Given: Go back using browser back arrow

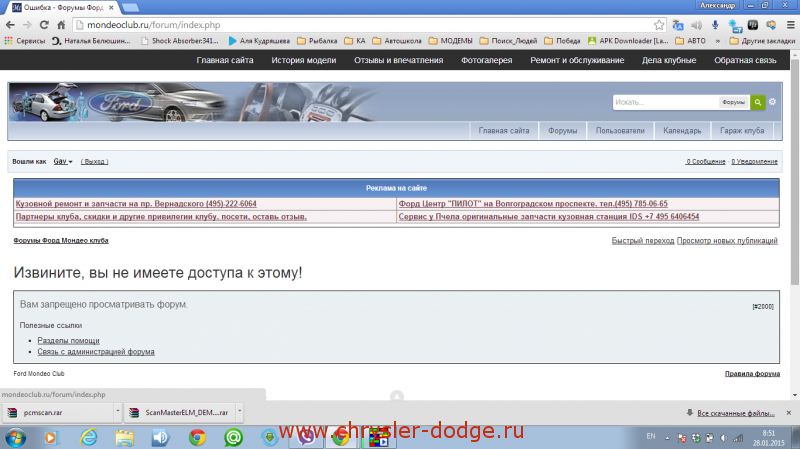Looking at the screenshot, I should pyautogui.click(x=10, y=24).
